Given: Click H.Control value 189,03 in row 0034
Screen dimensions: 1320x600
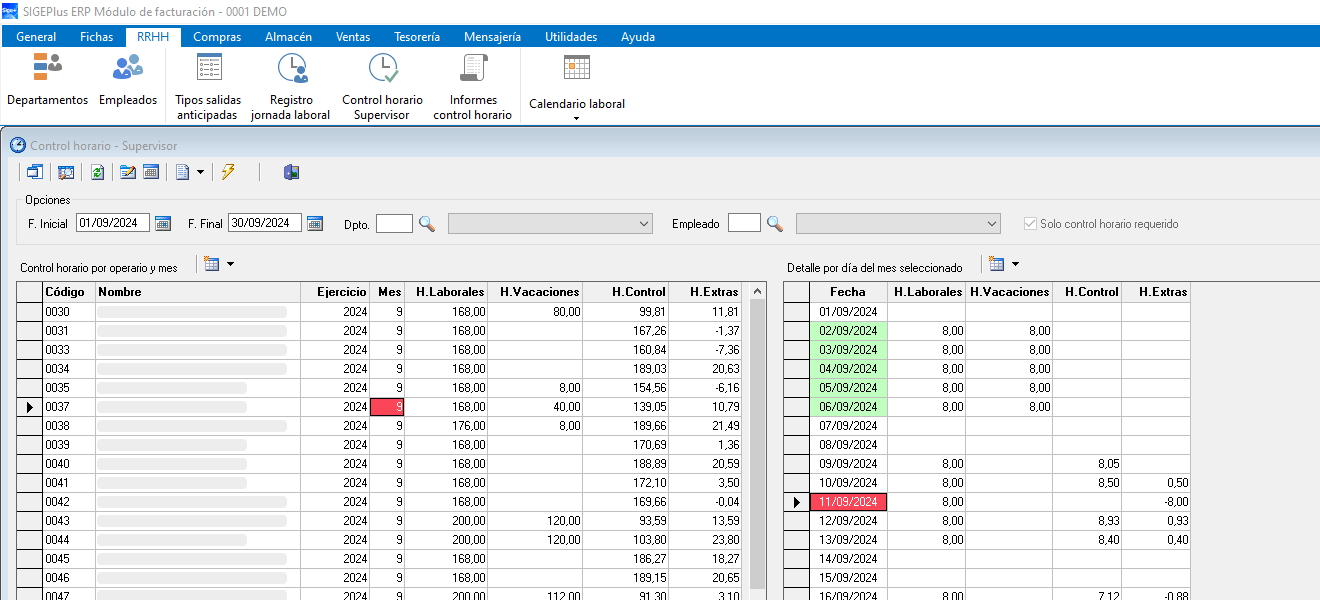Looking at the screenshot, I should (x=625, y=369).
